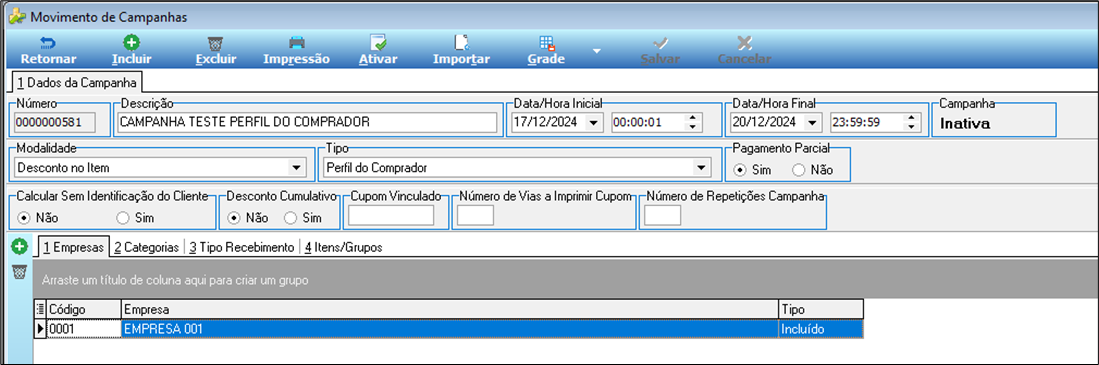
Task: Open the initial date calendar dropdown
Action: (x=594, y=122)
